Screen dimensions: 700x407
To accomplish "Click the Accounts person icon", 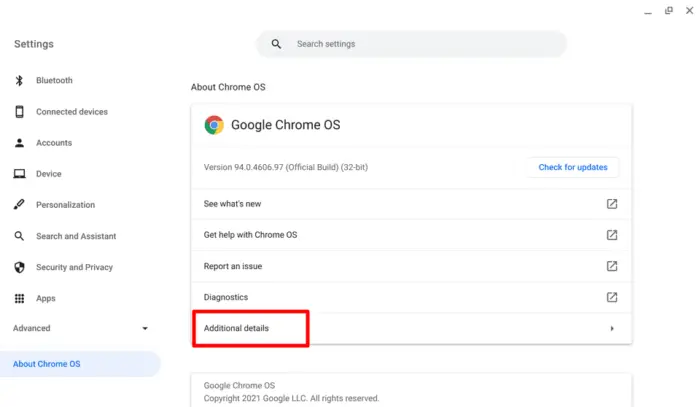I will 19,143.
